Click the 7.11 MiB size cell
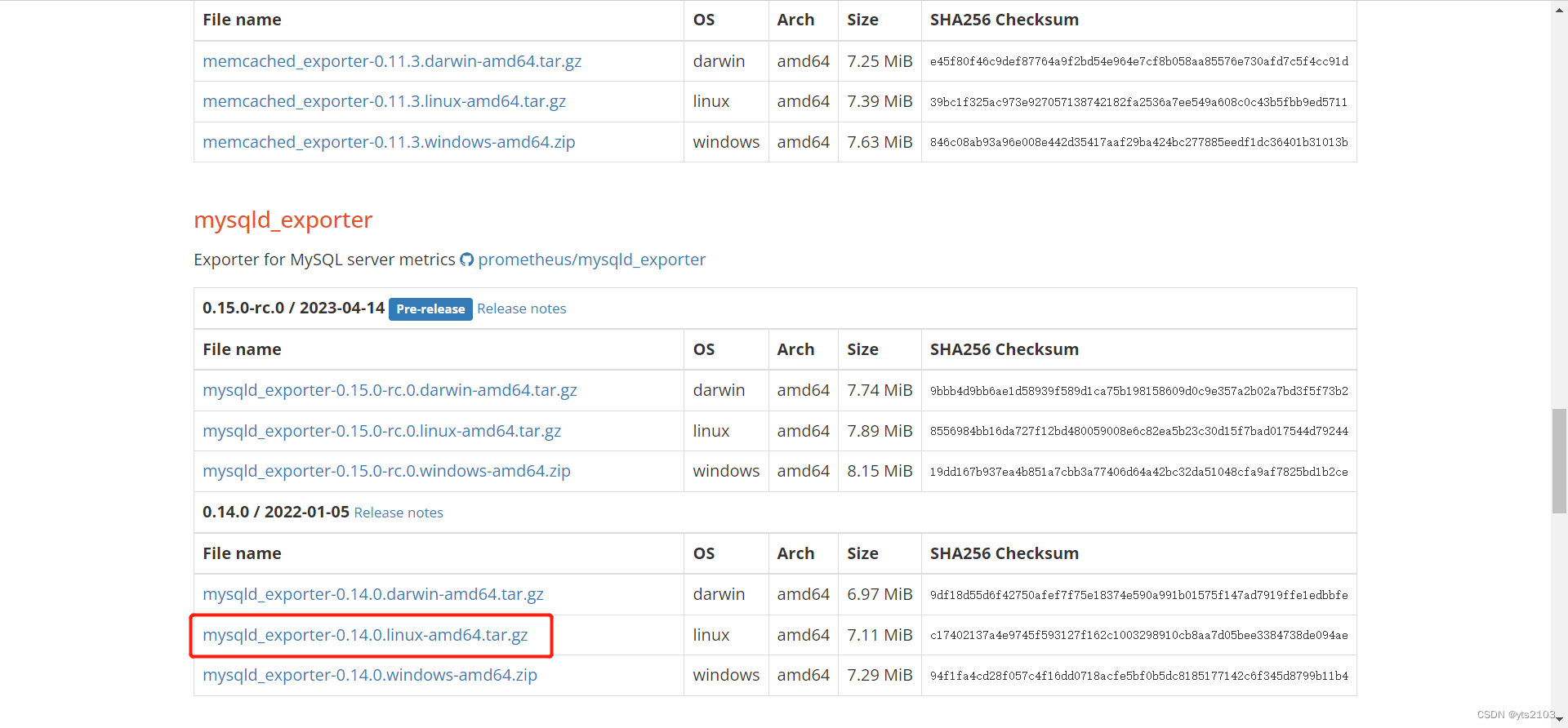 coord(880,635)
